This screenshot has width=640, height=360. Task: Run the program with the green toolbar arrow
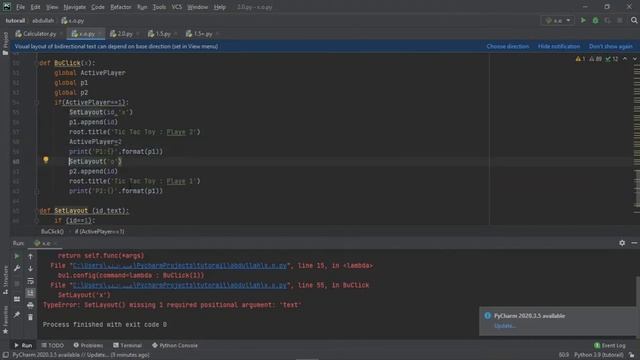coord(583,20)
